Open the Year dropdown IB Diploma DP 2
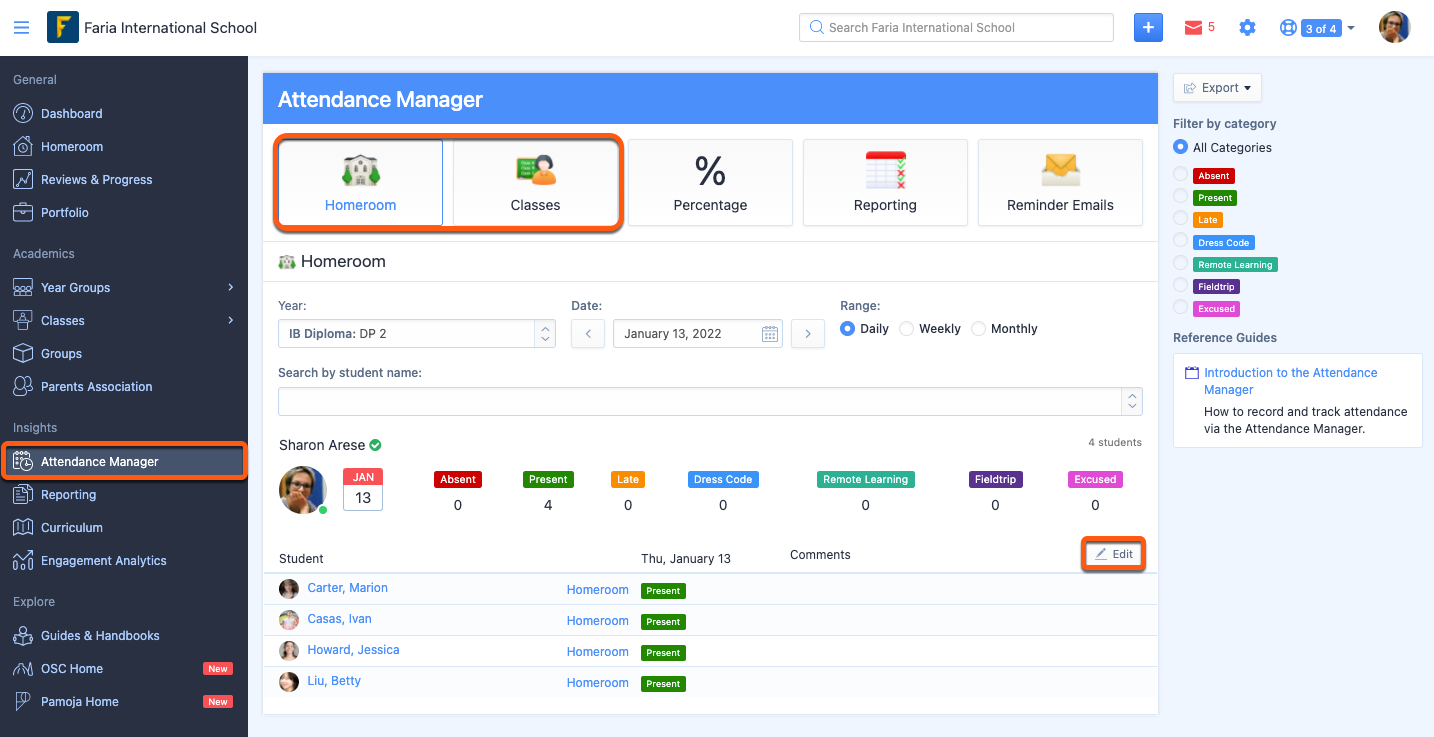The width and height of the screenshot is (1434, 737). pos(417,334)
